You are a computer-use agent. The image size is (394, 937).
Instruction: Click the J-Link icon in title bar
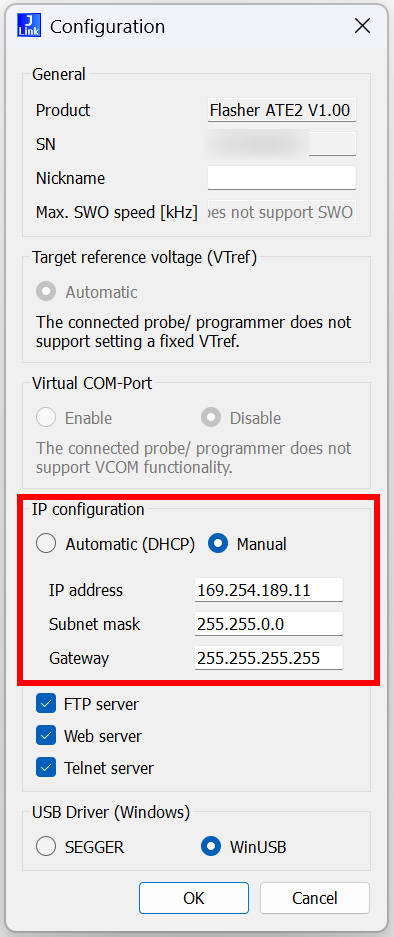[29, 26]
